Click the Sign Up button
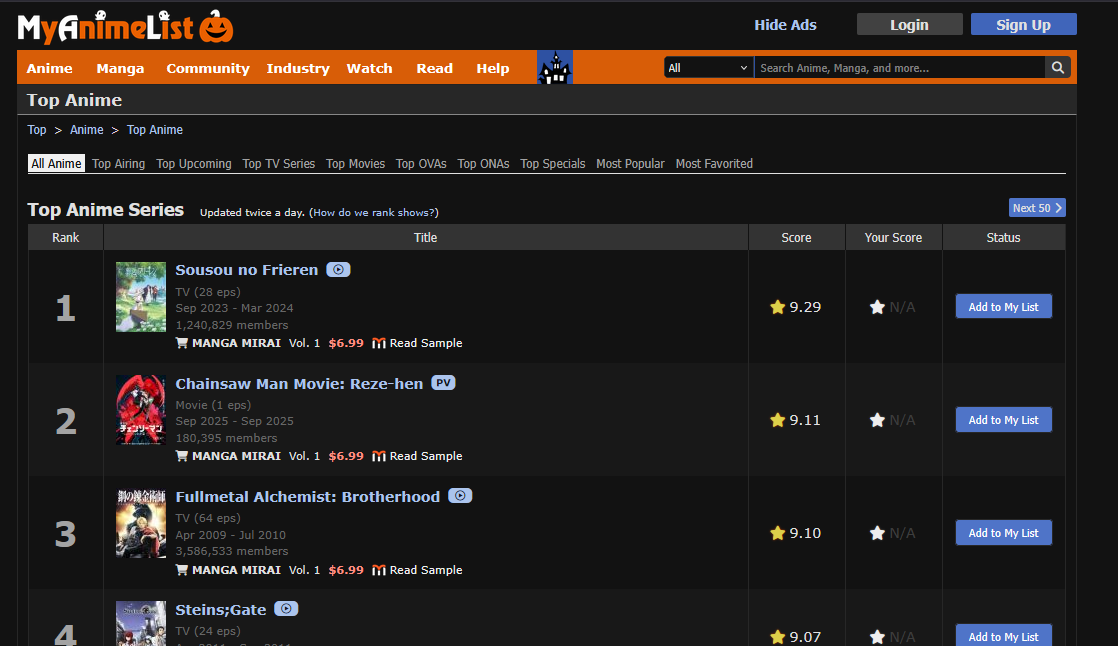1118x646 pixels. 1023,24
